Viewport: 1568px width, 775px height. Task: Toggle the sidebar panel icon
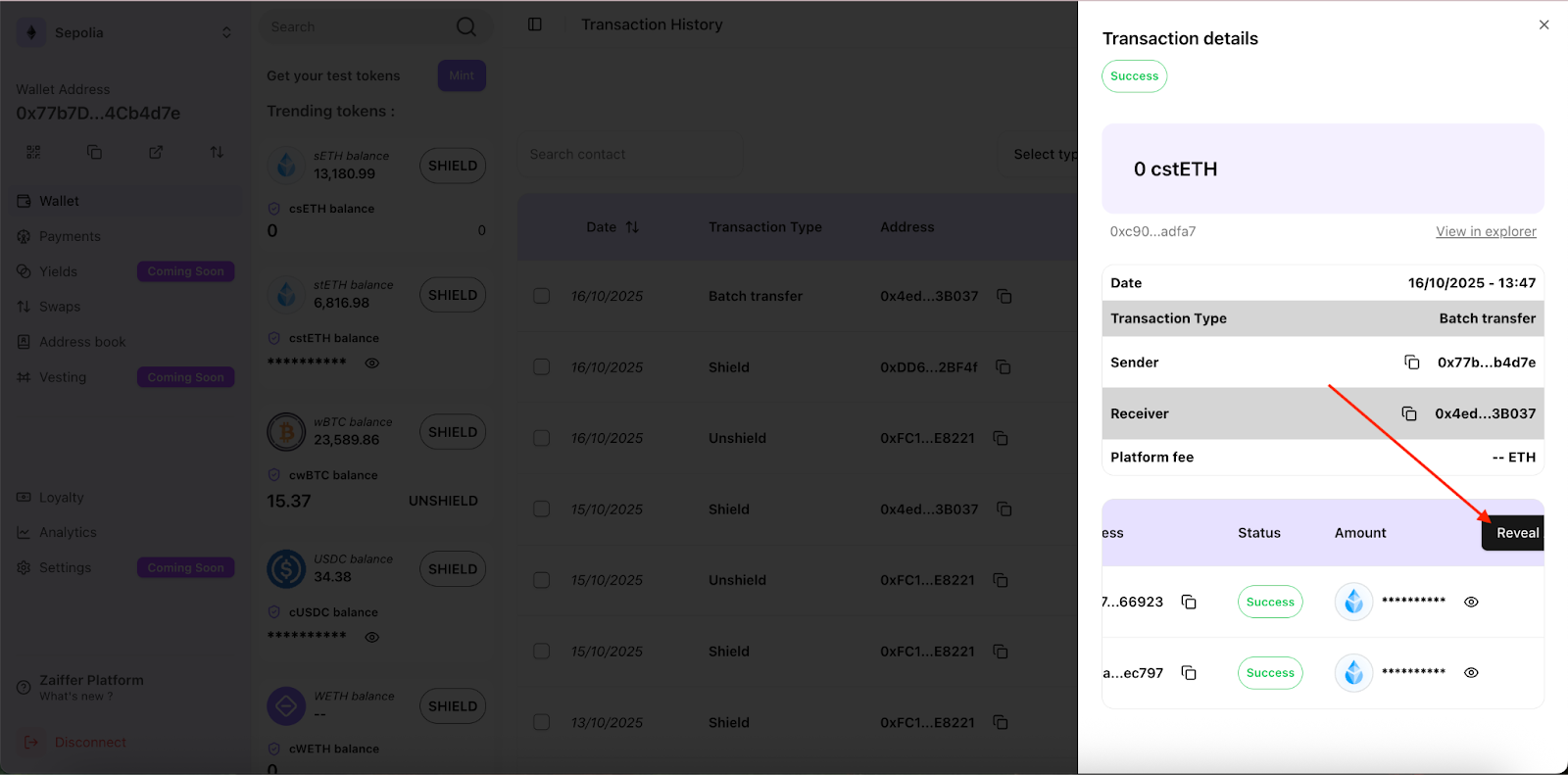pos(535,24)
